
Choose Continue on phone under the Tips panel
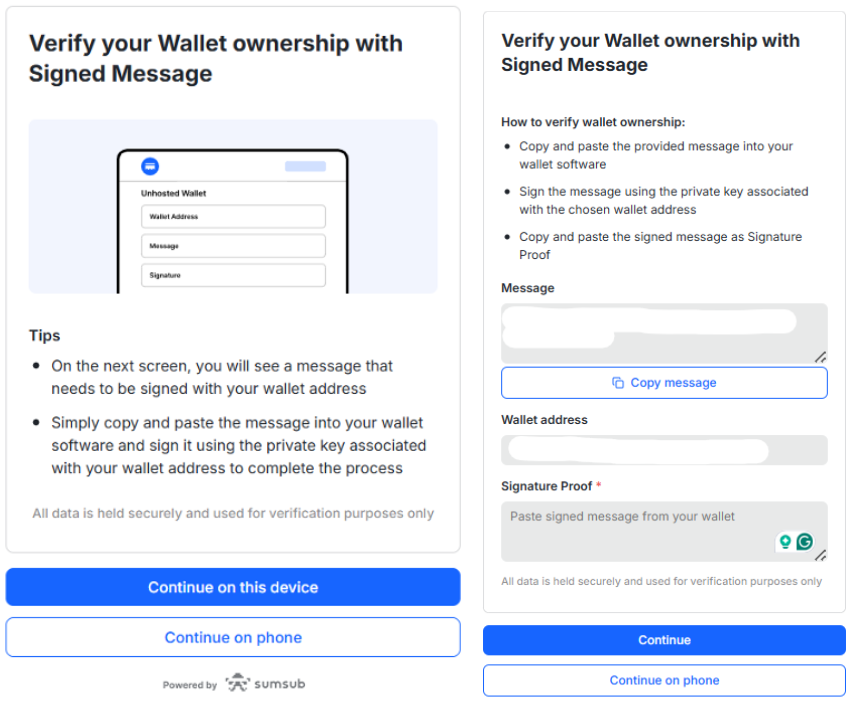[x=233, y=637]
